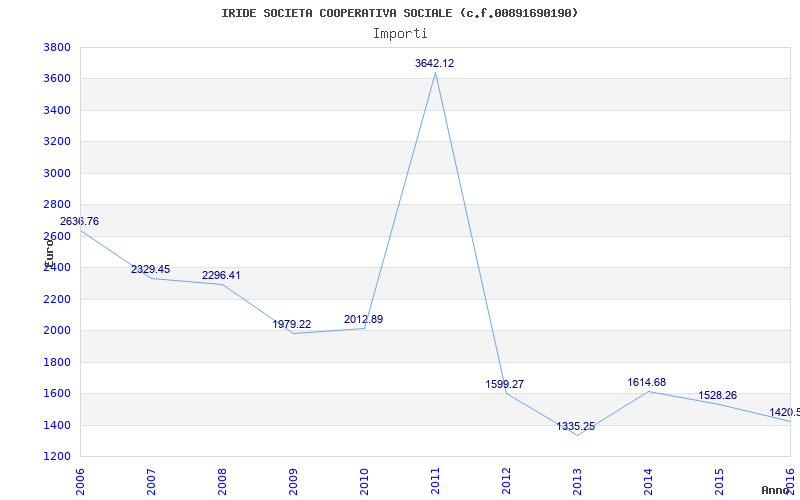The image size is (800, 500).
Task: Select the 1335.25 data label
Action: click(576, 427)
